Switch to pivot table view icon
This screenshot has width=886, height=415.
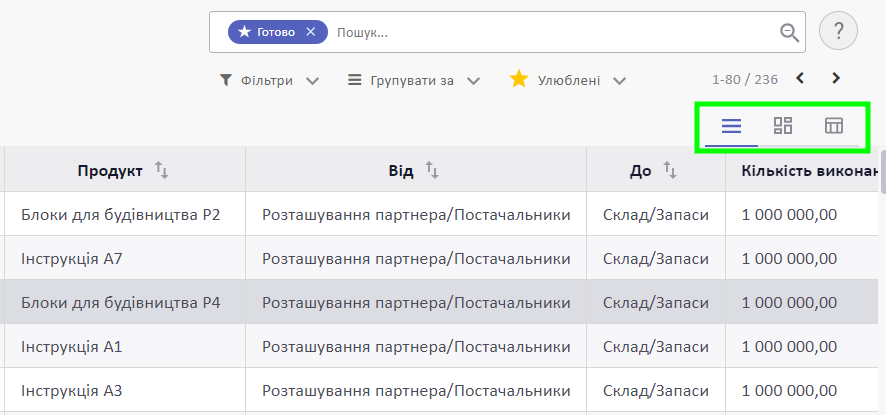click(x=833, y=126)
